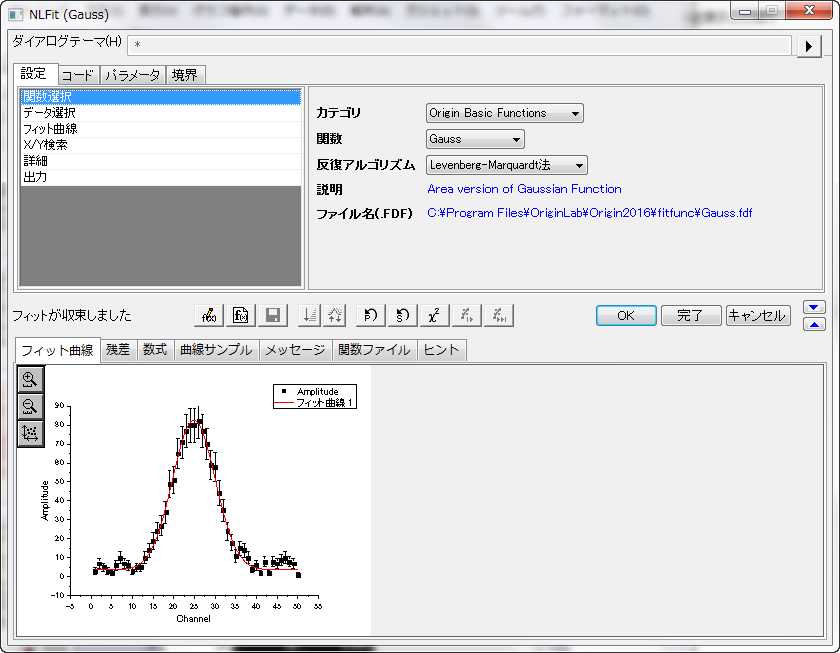The image size is (840, 653).
Task: Select X/Y検索 in settings list
Action: [161, 145]
